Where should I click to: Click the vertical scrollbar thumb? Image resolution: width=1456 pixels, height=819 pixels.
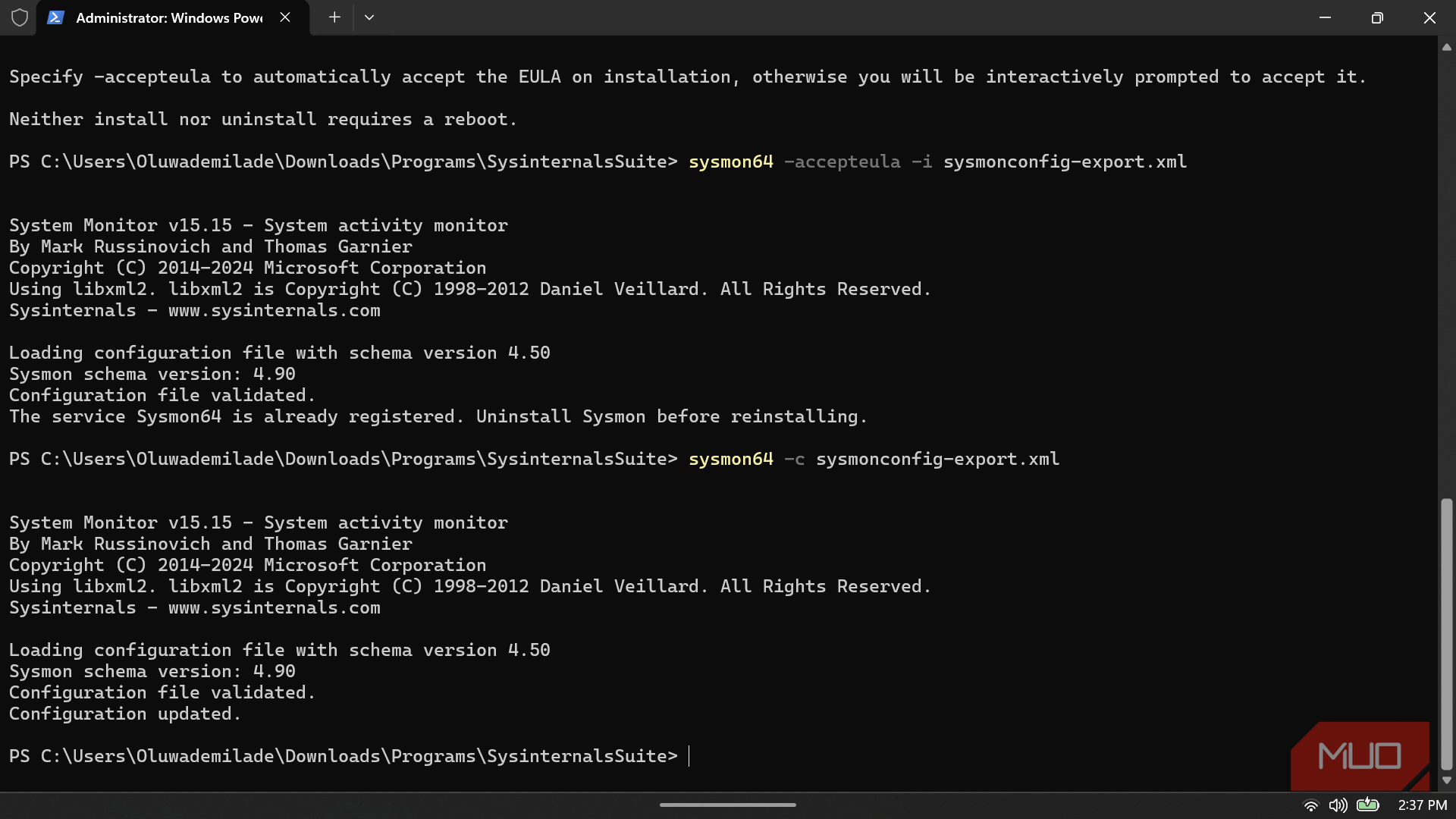(1446, 634)
